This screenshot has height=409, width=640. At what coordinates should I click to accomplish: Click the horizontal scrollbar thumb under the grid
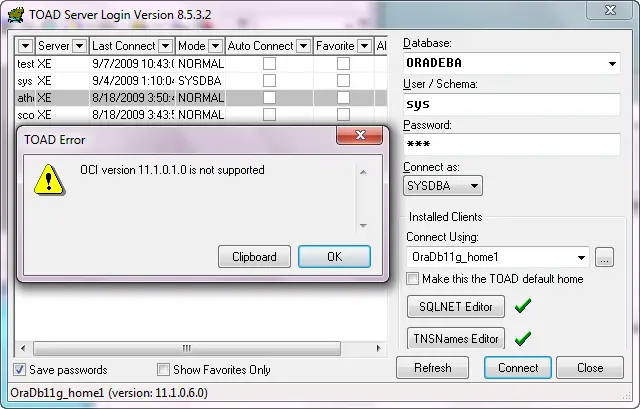[187, 348]
